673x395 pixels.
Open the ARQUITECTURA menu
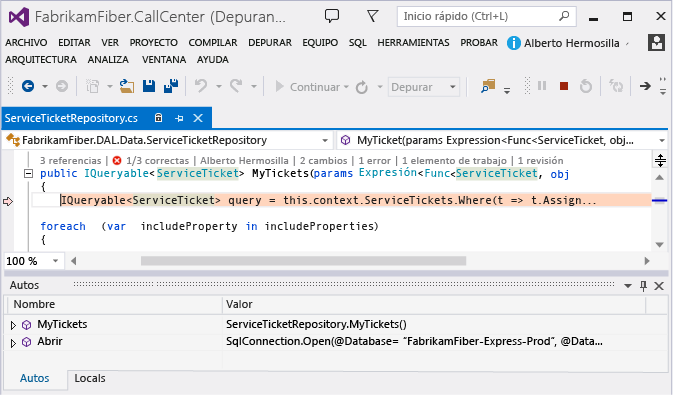pyautogui.click(x=41, y=60)
